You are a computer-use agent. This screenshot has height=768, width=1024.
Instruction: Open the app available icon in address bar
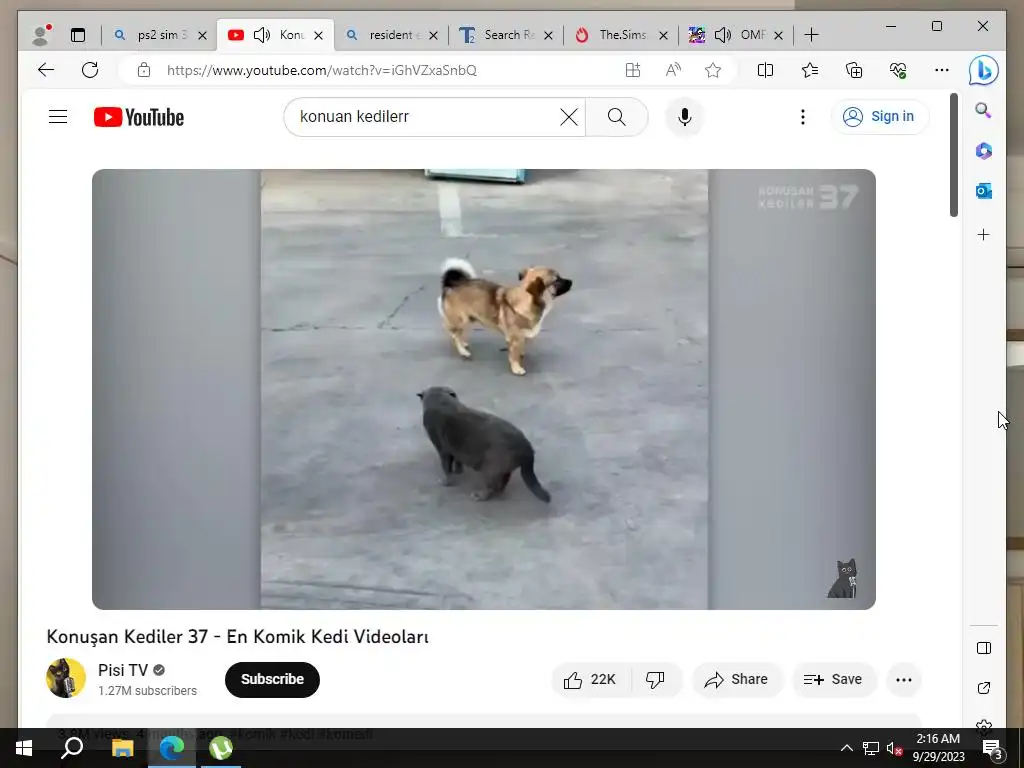632,70
